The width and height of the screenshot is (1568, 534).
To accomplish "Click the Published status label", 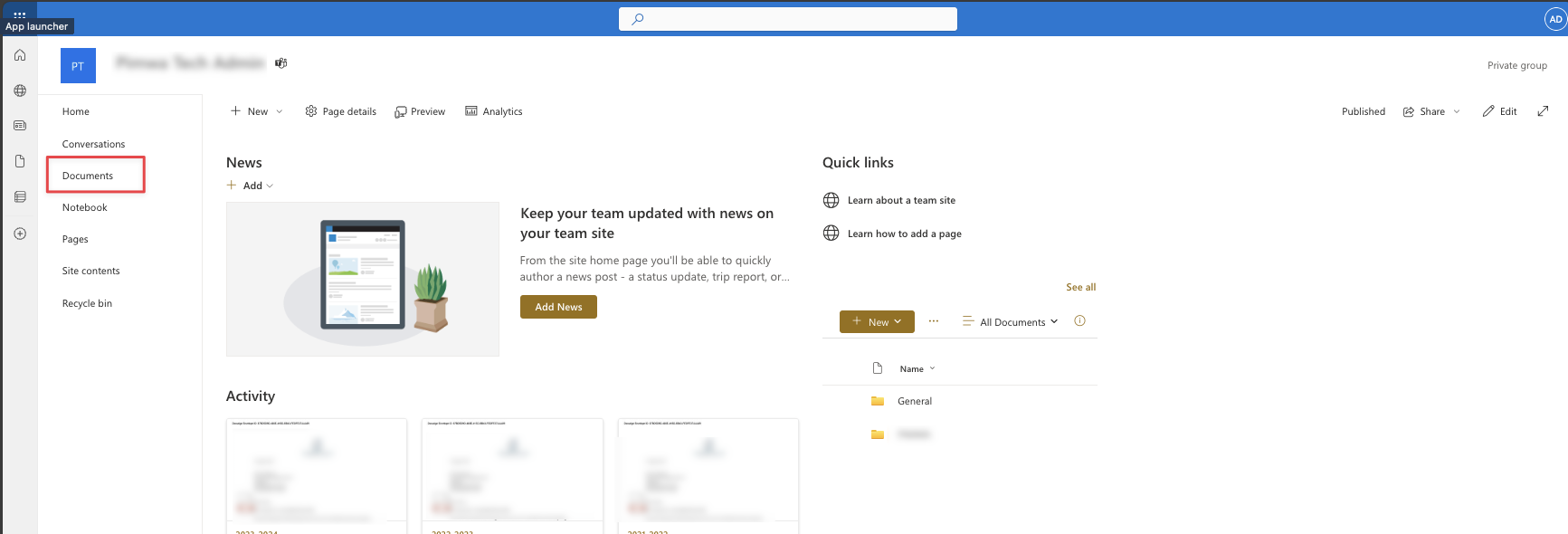I will click(x=1364, y=111).
